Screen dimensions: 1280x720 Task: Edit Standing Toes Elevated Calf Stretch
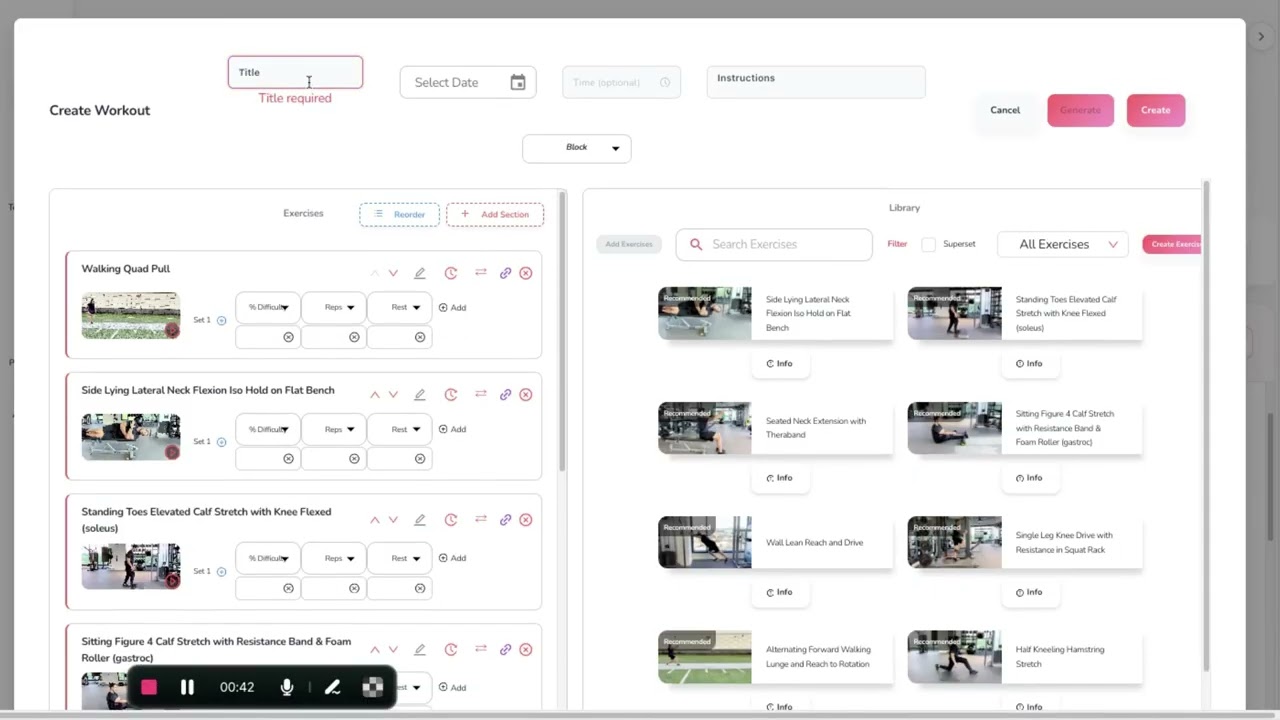pyautogui.click(x=420, y=520)
